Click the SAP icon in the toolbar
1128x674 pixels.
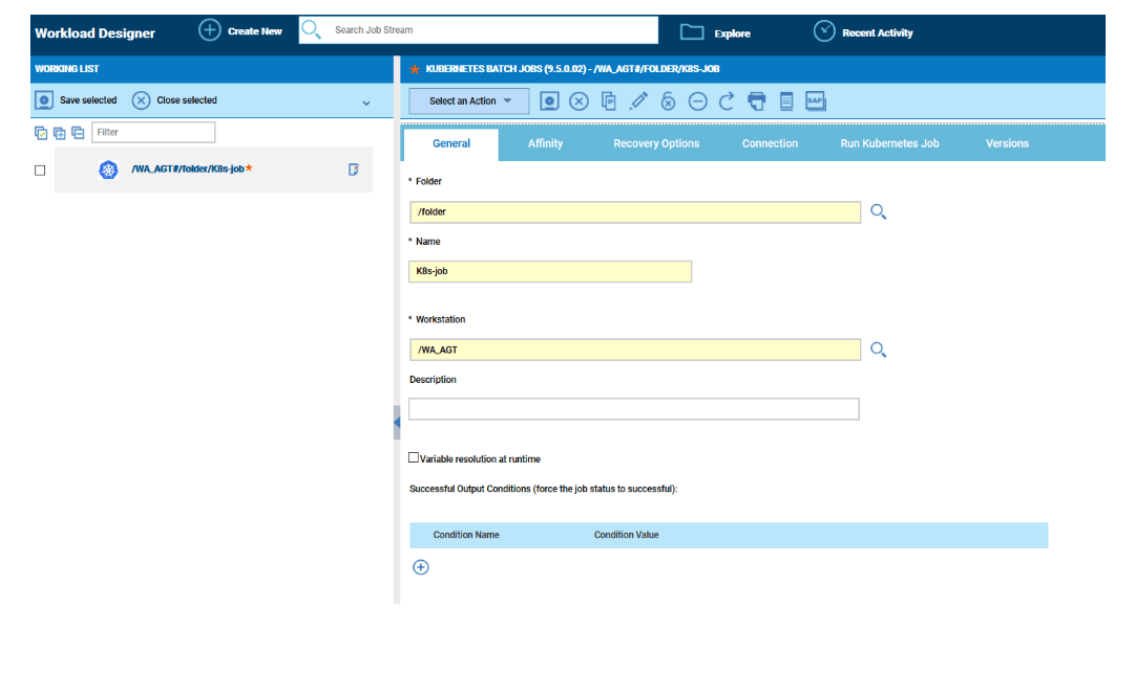(815, 101)
